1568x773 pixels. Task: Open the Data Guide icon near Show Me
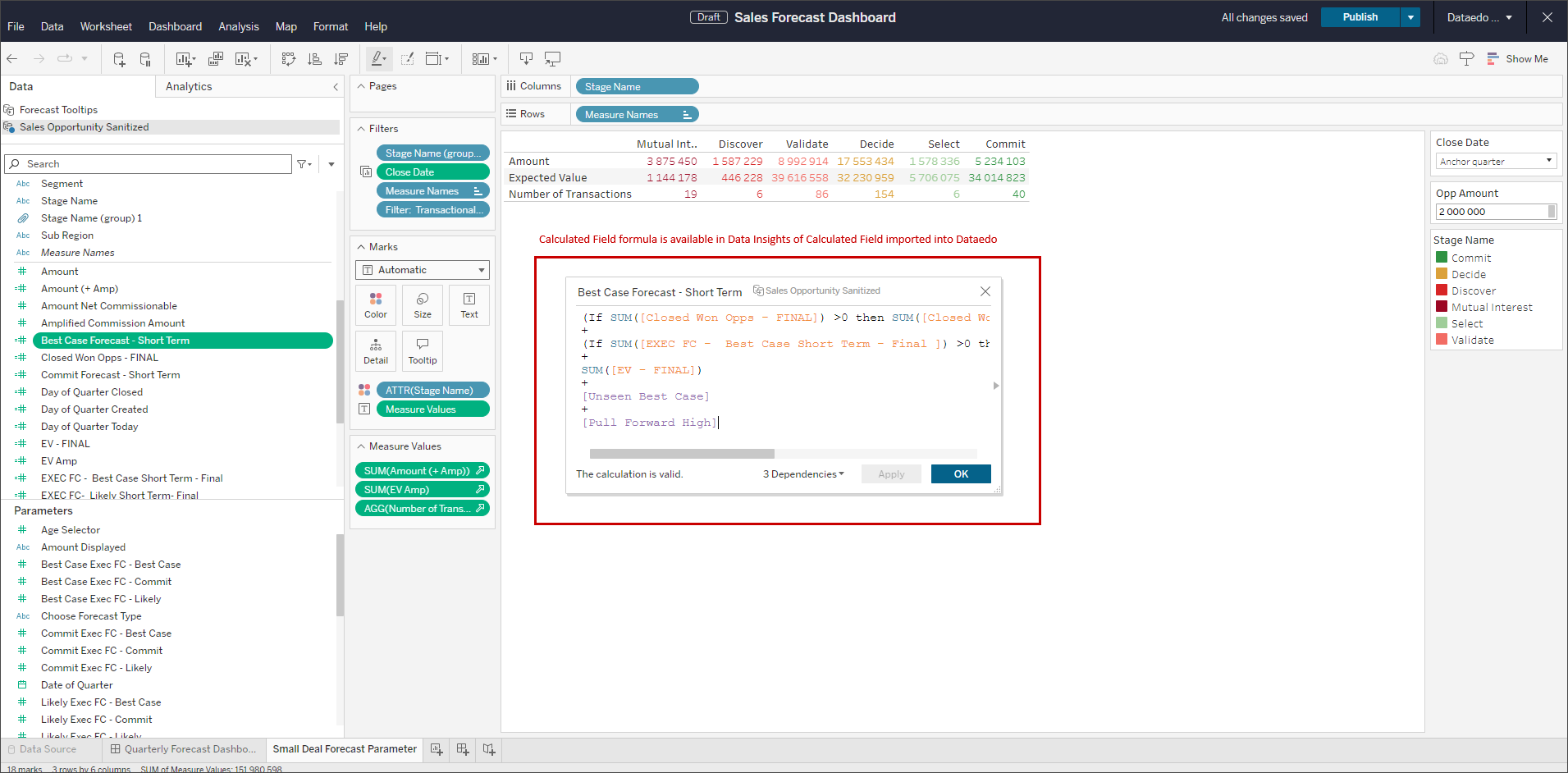pyautogui.click(x=1441, y=59)
